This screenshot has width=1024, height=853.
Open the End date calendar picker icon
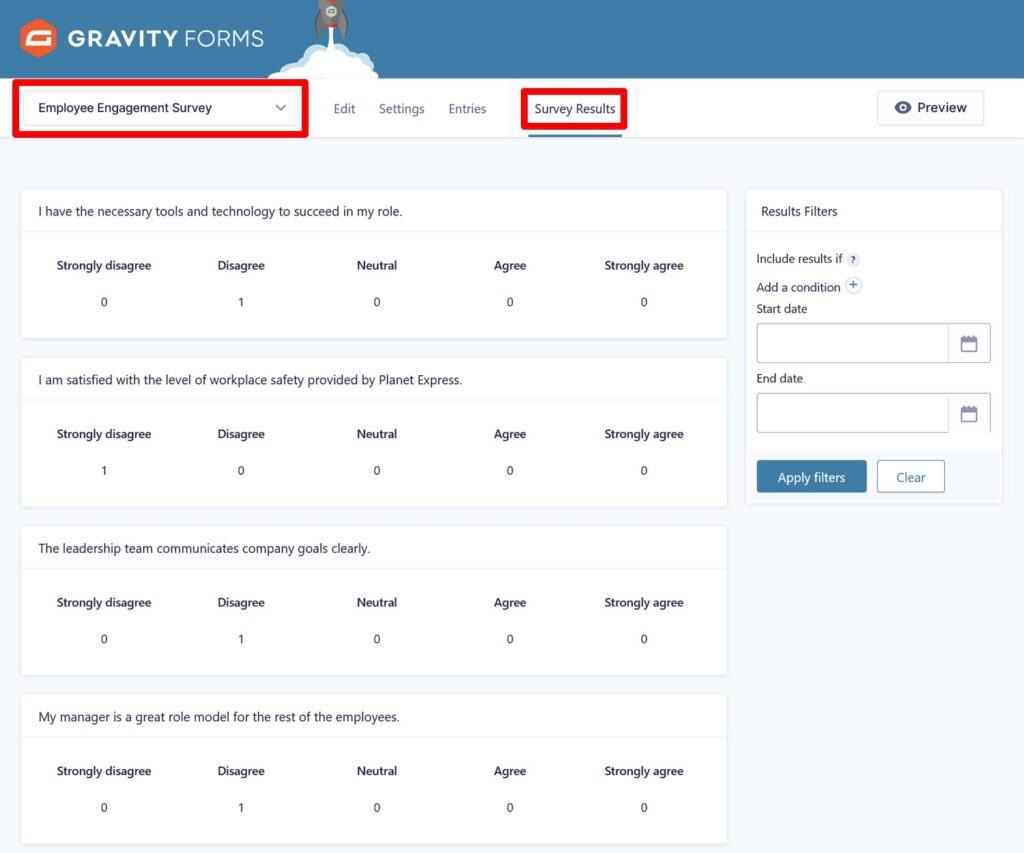[x=969, y=412]
